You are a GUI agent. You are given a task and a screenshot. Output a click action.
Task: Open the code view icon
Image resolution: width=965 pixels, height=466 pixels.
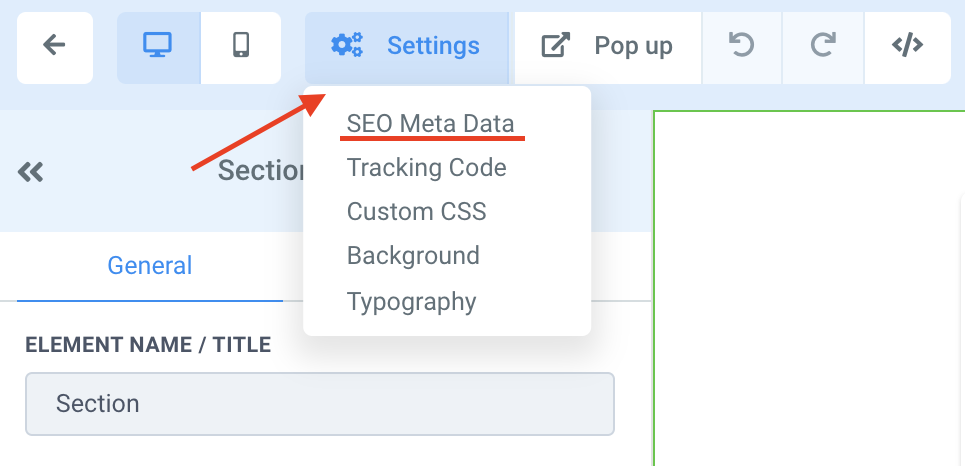click(x=908, y=47)
